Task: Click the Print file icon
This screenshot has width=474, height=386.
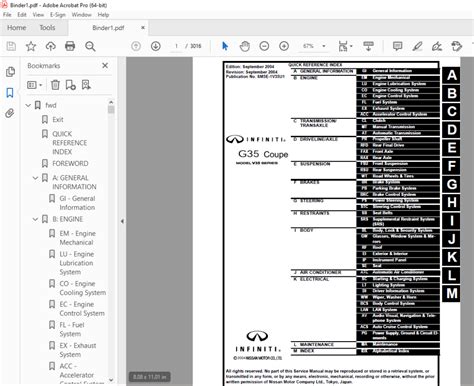Action: [x=70, y=46]
